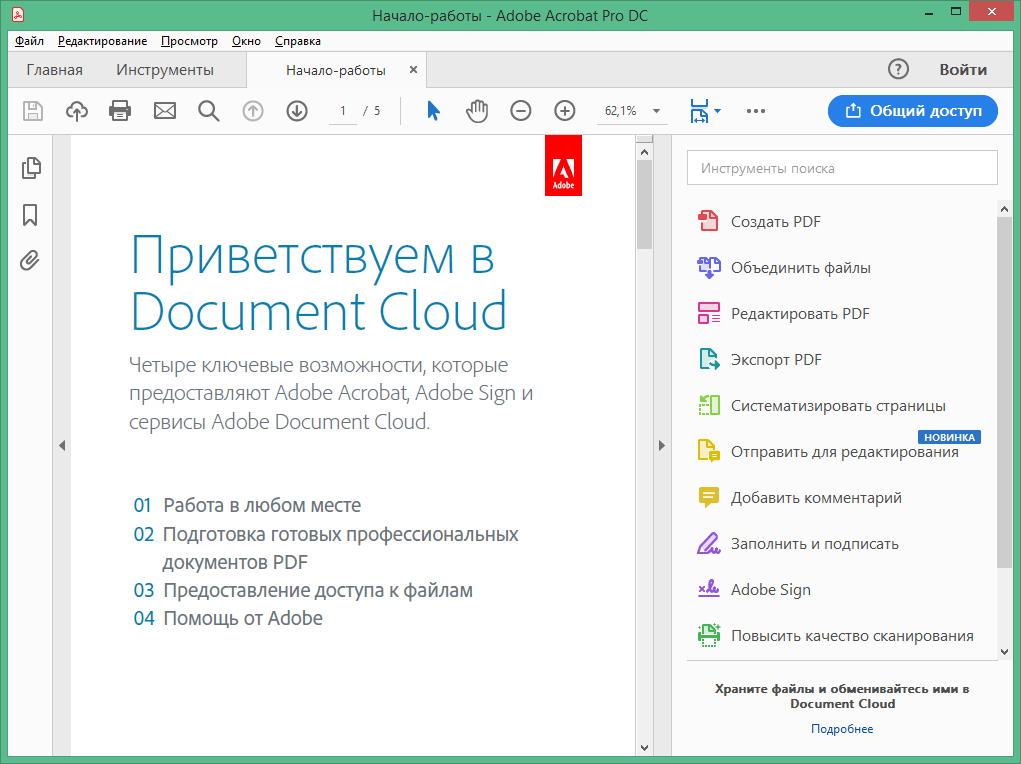Zoom out with minus button
Image resolution: width=1021 pixels, height=764 pixels.
point(520,111)
